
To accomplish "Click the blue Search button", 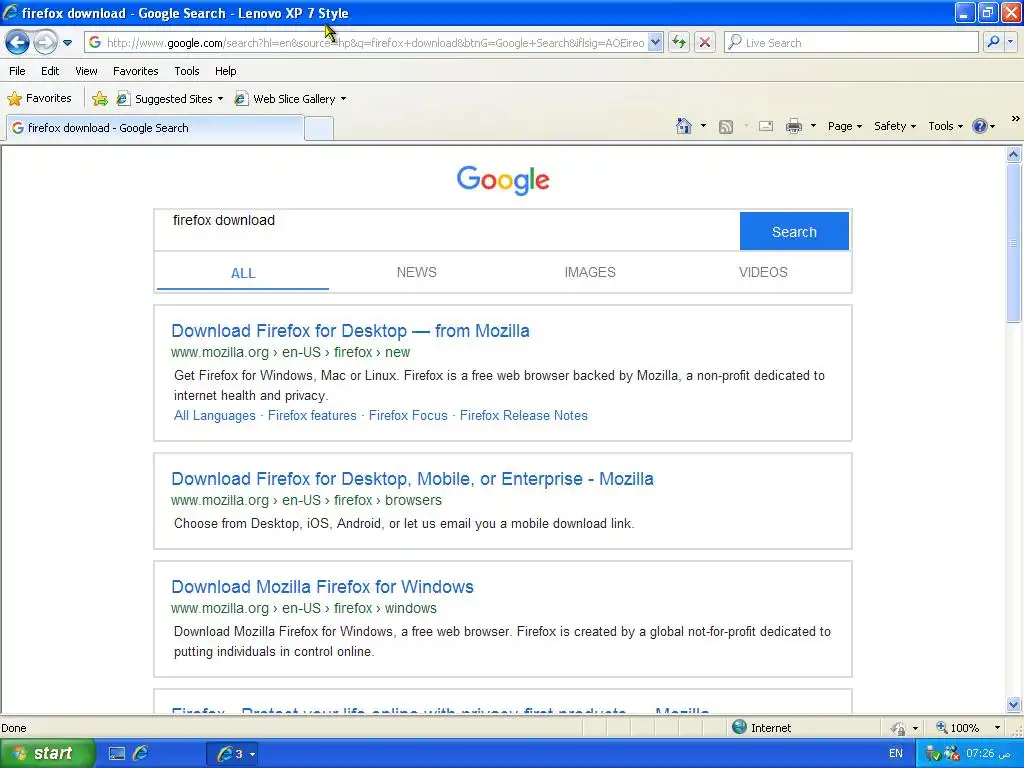I will [x=794, y=231].
